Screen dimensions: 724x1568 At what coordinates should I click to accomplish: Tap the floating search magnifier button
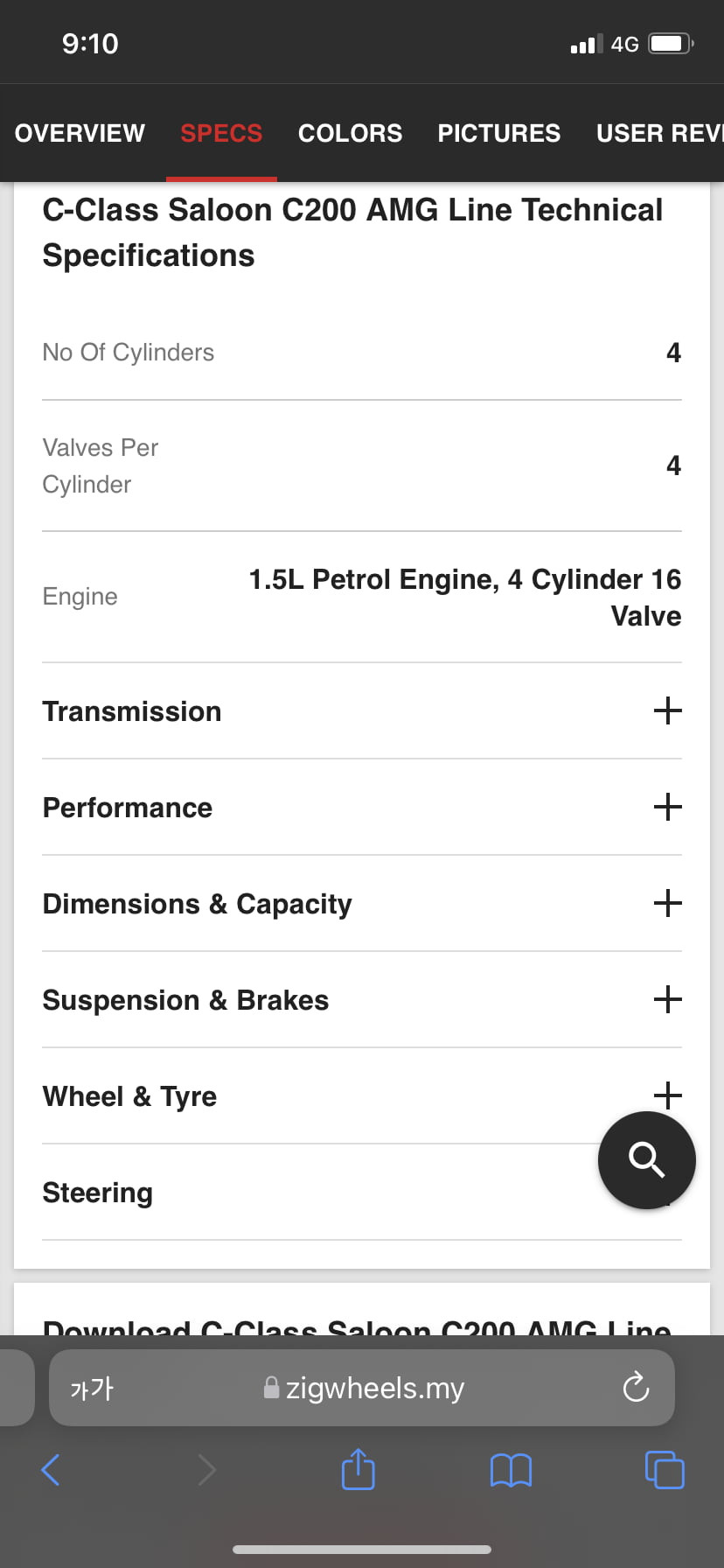coord(647,1160)
